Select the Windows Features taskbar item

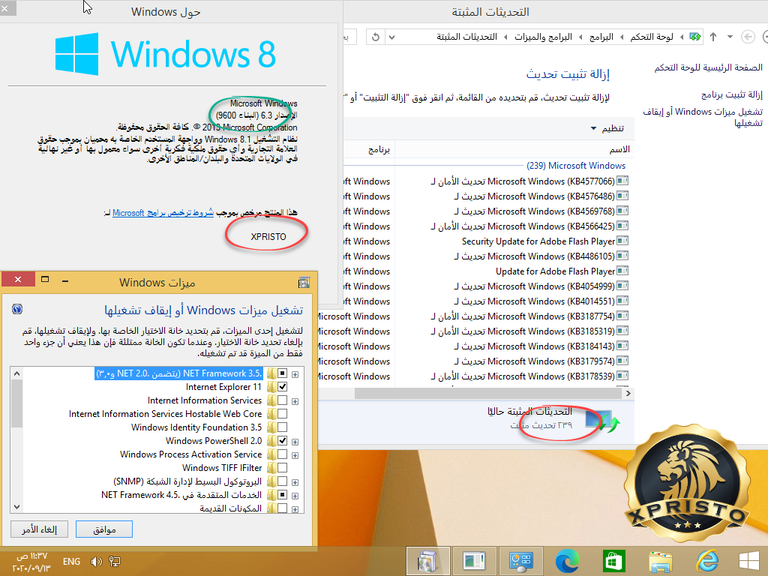(428, 561)
